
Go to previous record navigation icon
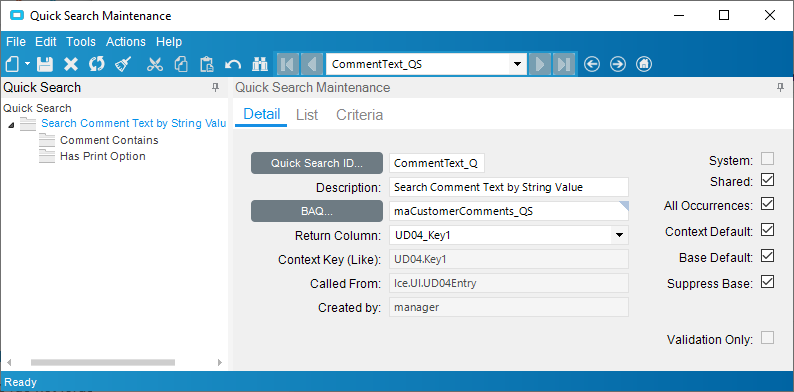coord(311,64)
